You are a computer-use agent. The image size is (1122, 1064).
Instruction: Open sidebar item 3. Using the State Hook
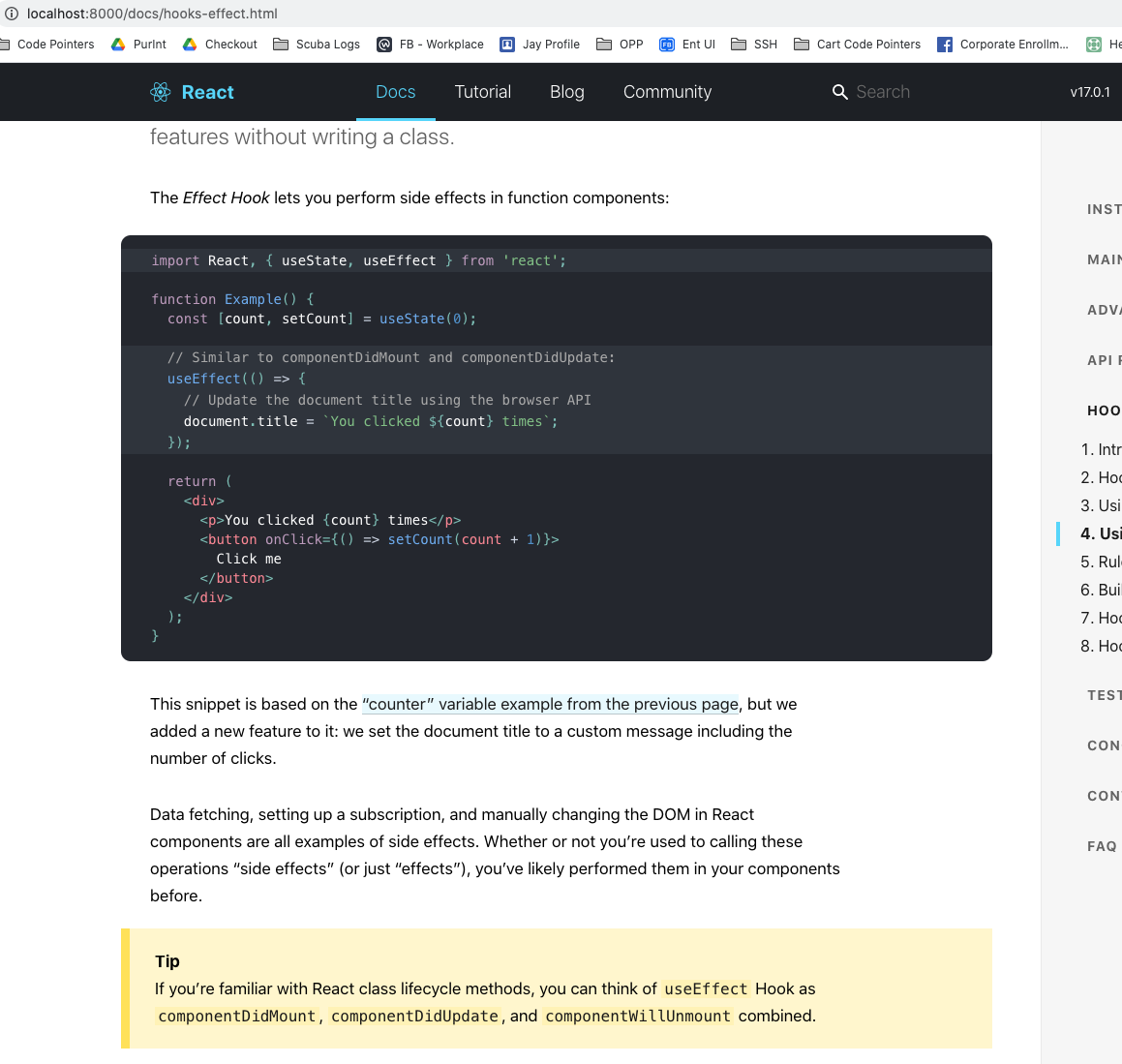pos(1102,506)
